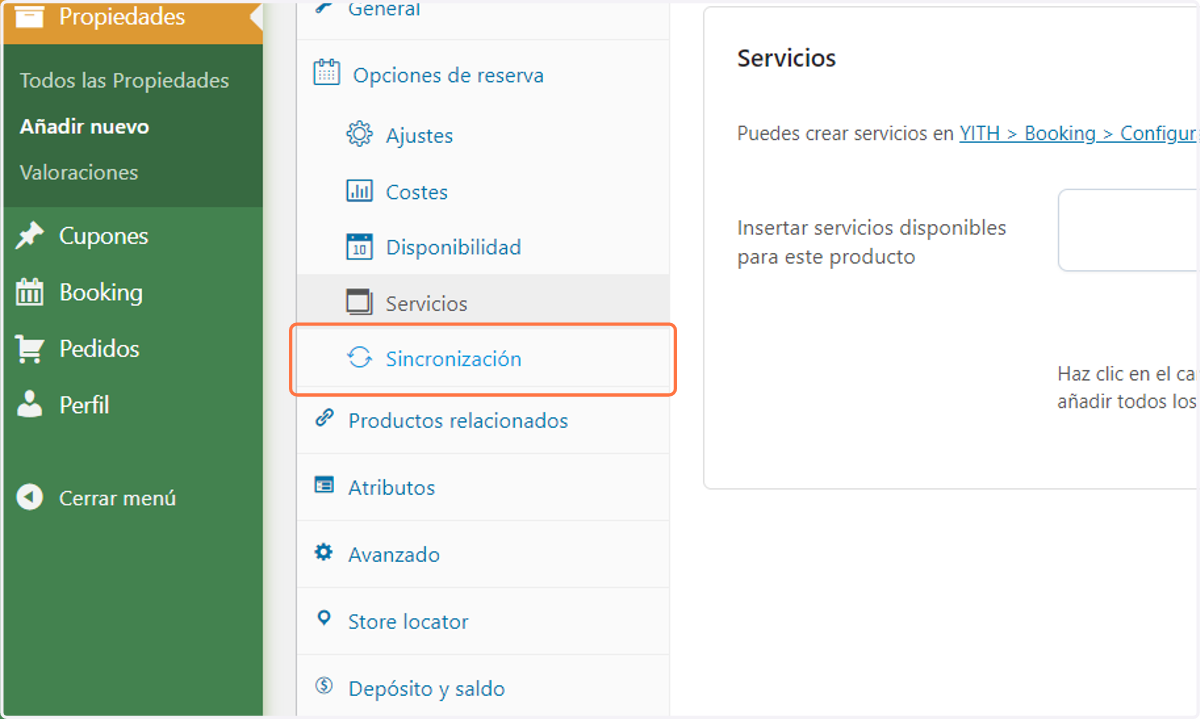This screenshot has height=719, width=1200.
Task: Click the Costes bar chart icon
Action: pos(359,190)
